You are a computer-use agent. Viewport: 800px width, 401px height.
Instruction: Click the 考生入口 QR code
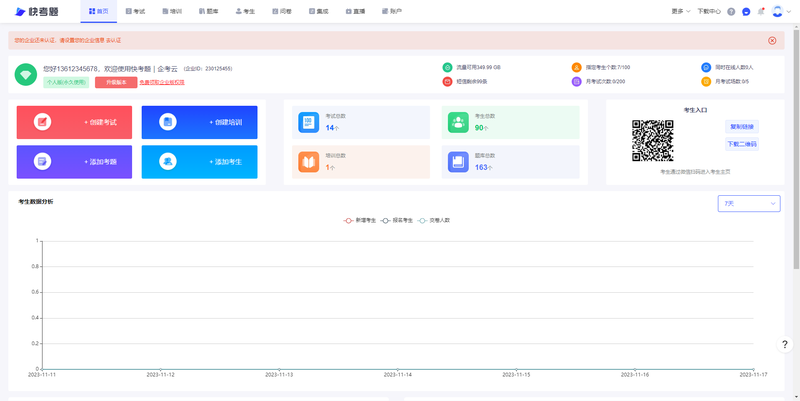tap(653, 141)
